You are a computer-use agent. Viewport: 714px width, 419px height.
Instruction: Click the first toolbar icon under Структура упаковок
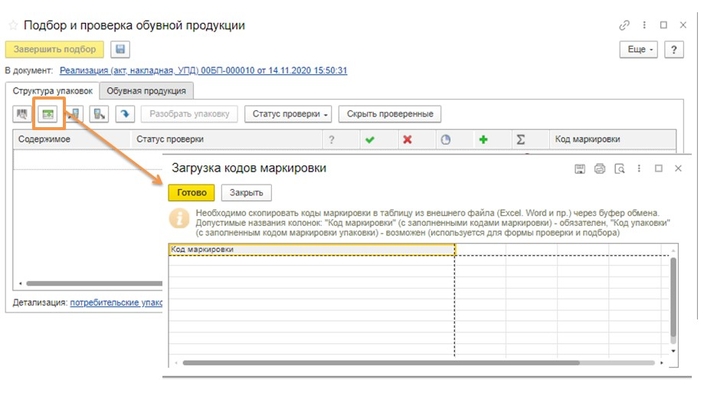(21, 114)
